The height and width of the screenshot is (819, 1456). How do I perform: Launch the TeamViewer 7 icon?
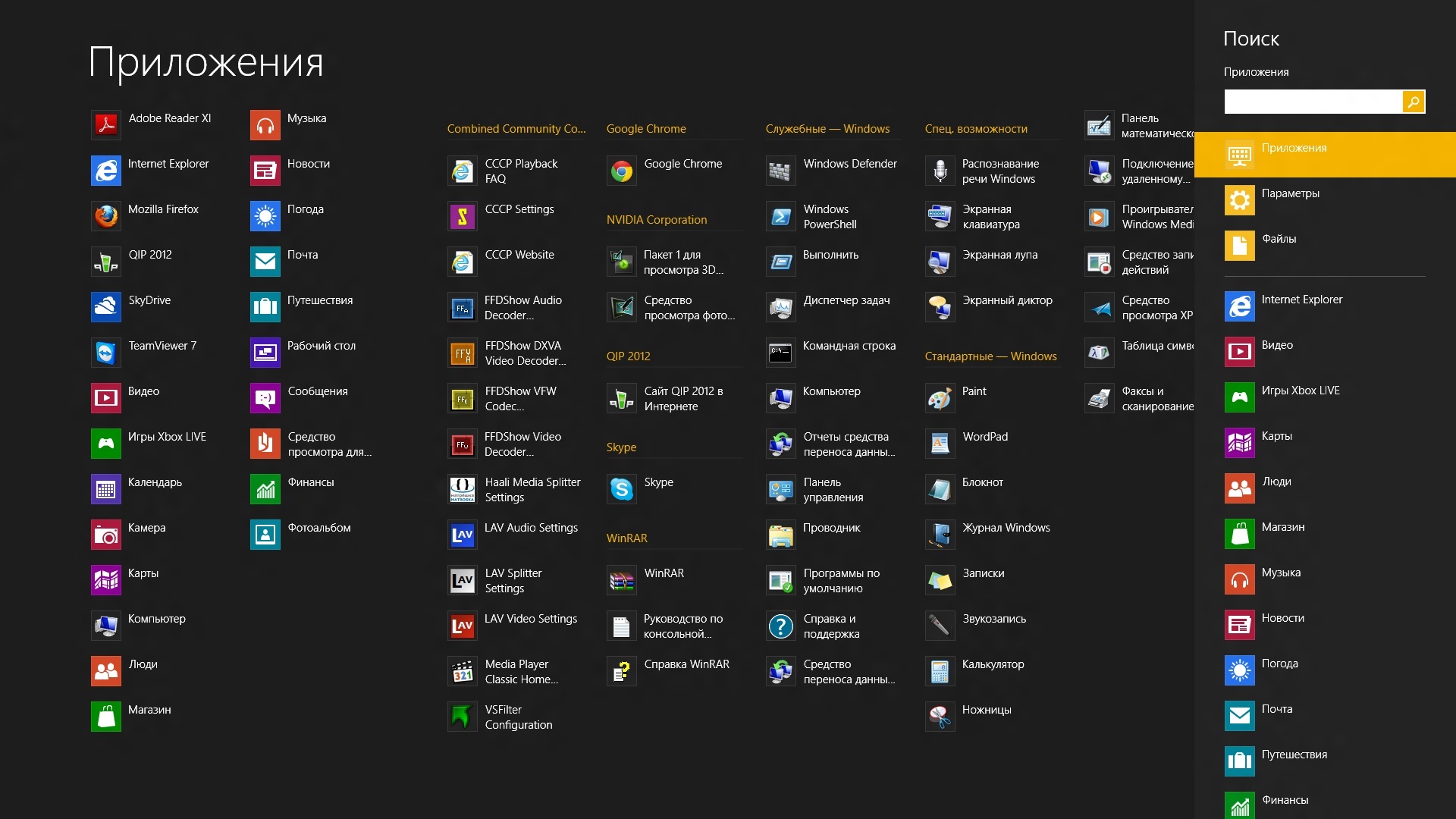coord(106,353)
